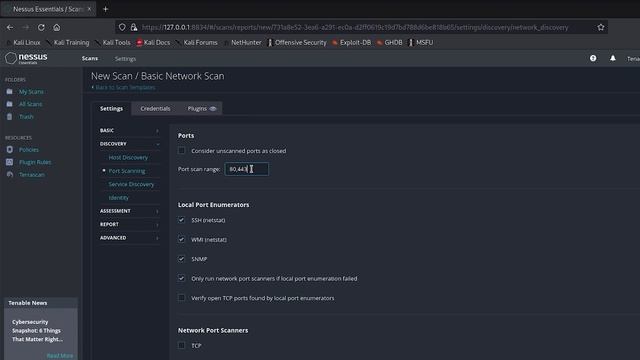Open the Policies resource link
The width and height of the screenshot is (640, 360).
[29, 150]
